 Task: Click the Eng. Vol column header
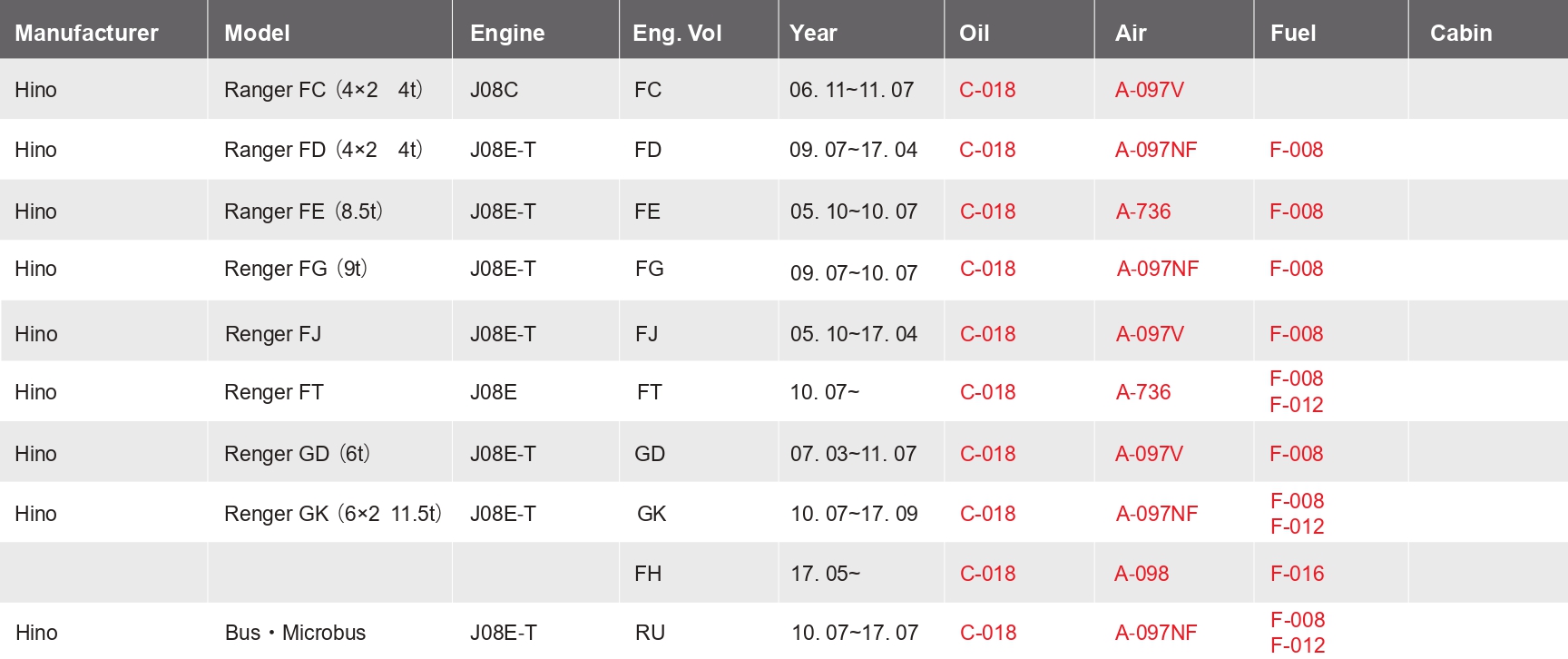coord(677,34)
